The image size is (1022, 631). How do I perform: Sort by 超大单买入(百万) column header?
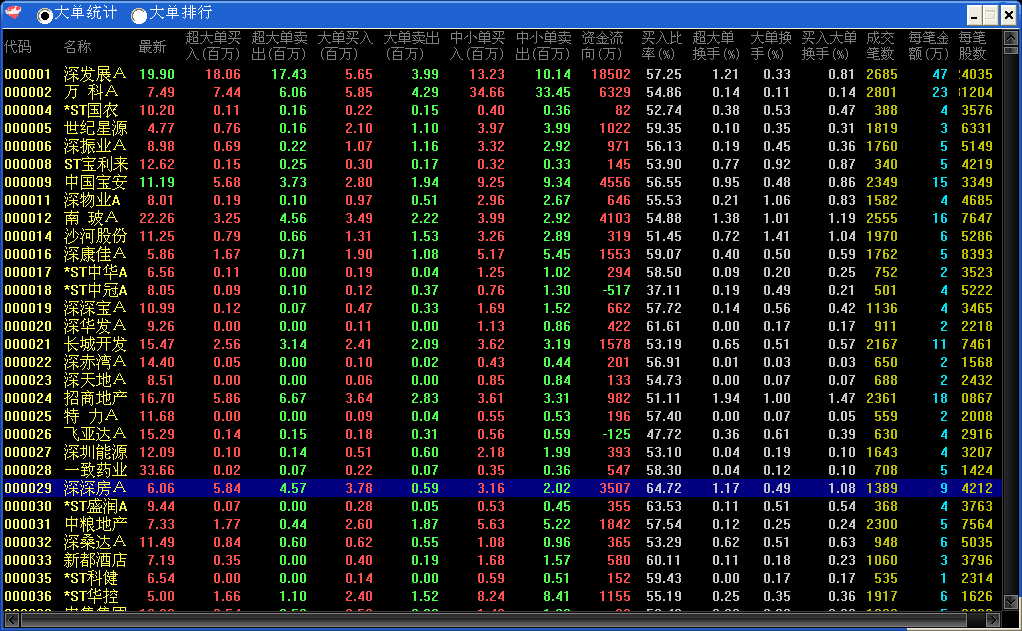213,46
